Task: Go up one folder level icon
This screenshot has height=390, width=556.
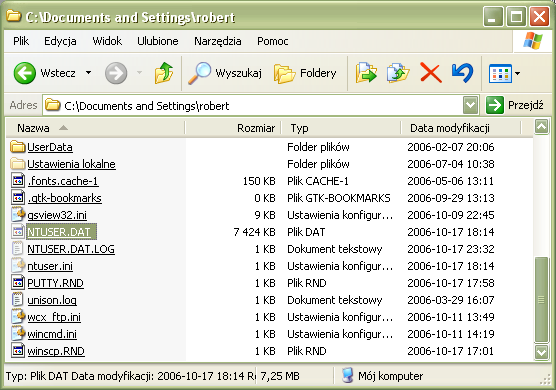Action: 164,73
